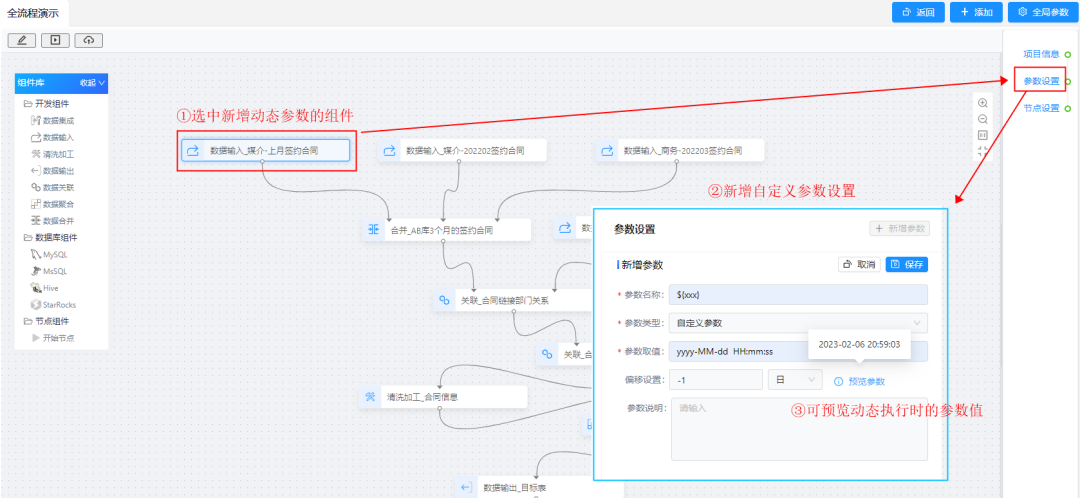The image size is (1080, 498).
Task: Open the 项目信息 section
Action: (1041, 53)
